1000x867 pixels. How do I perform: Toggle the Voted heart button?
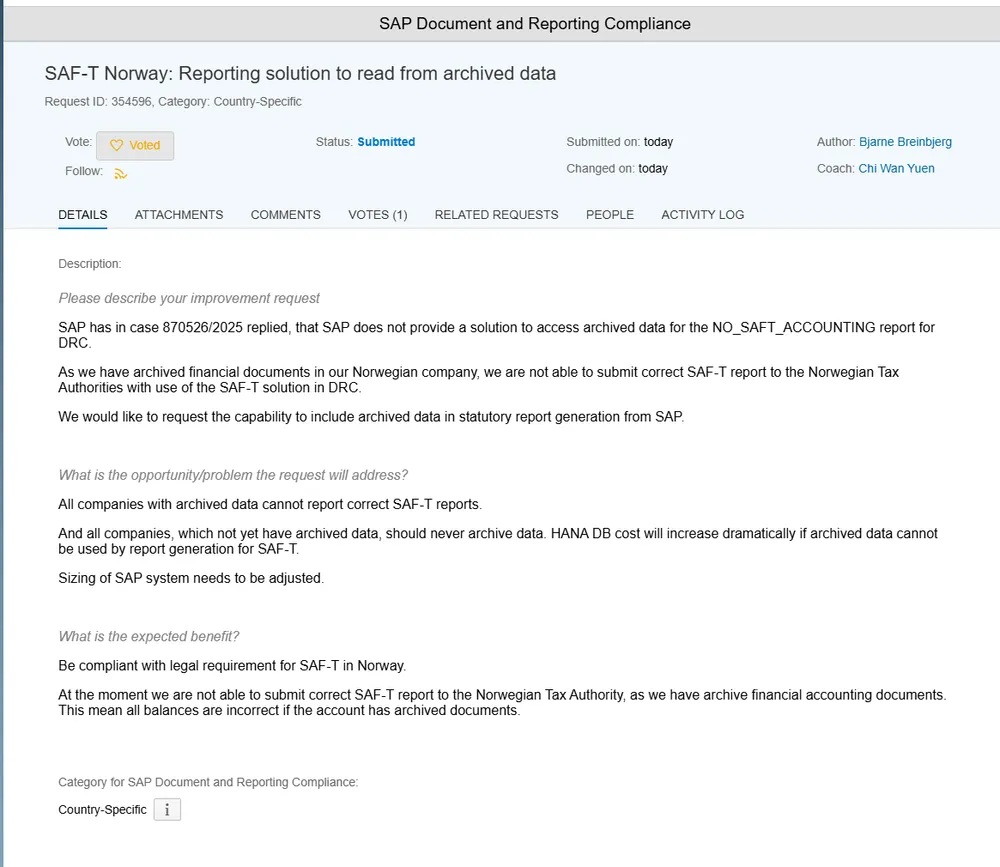[135, 146]
